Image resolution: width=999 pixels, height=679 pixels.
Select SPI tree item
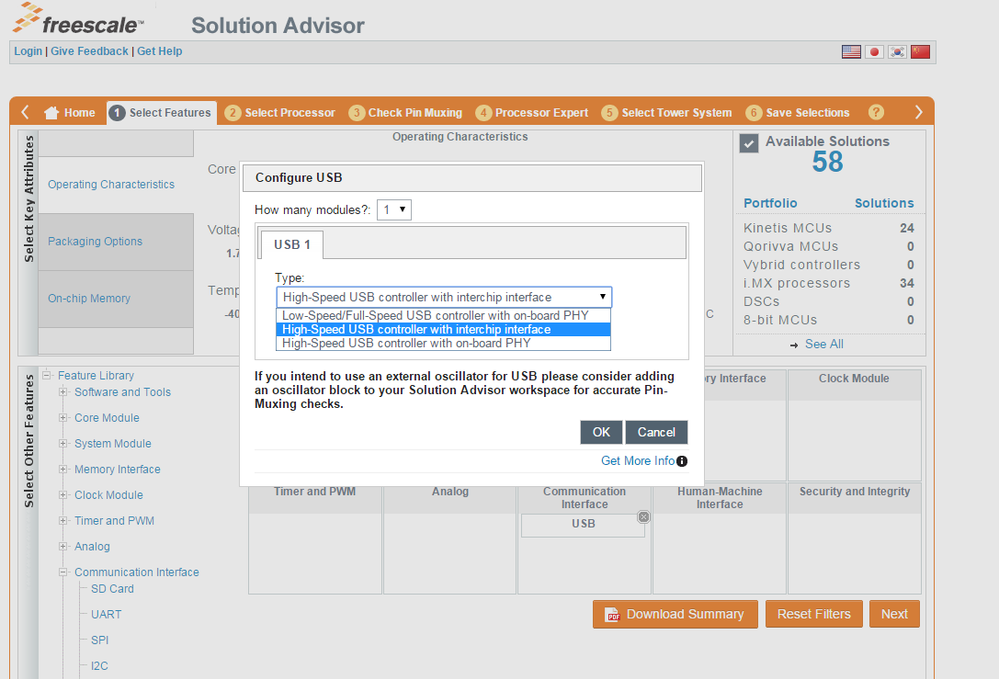coord(99,640)
